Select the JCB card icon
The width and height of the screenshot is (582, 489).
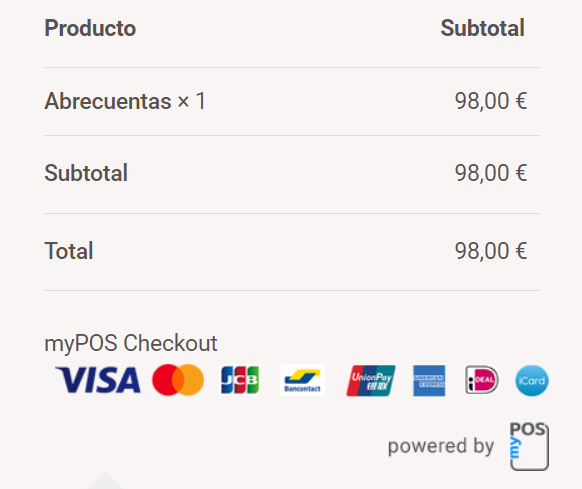(240, 380)
